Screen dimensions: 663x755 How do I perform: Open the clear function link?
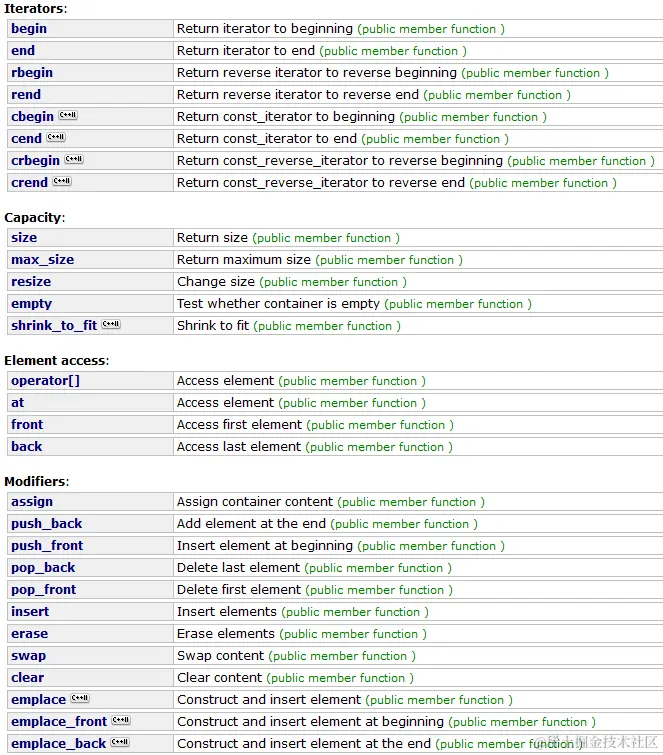(x=27, y=678)
